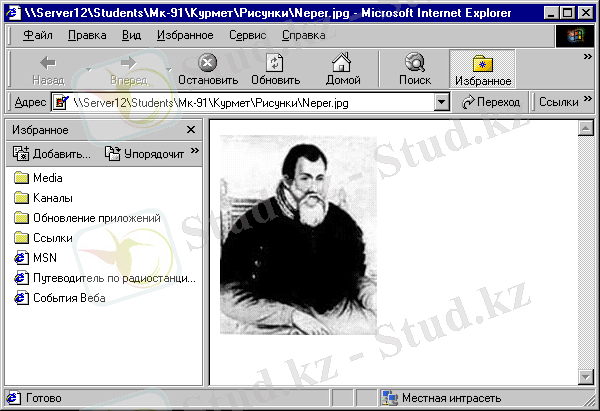Toggle the Избранное favorites toolbar button
600x411 pixels.
(x=483, y=70)
